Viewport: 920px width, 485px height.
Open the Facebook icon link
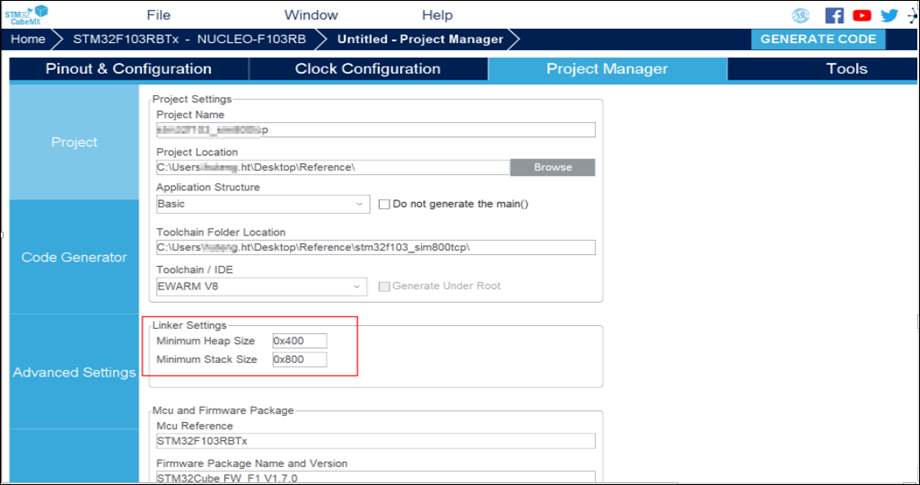[x=834, y=15]
